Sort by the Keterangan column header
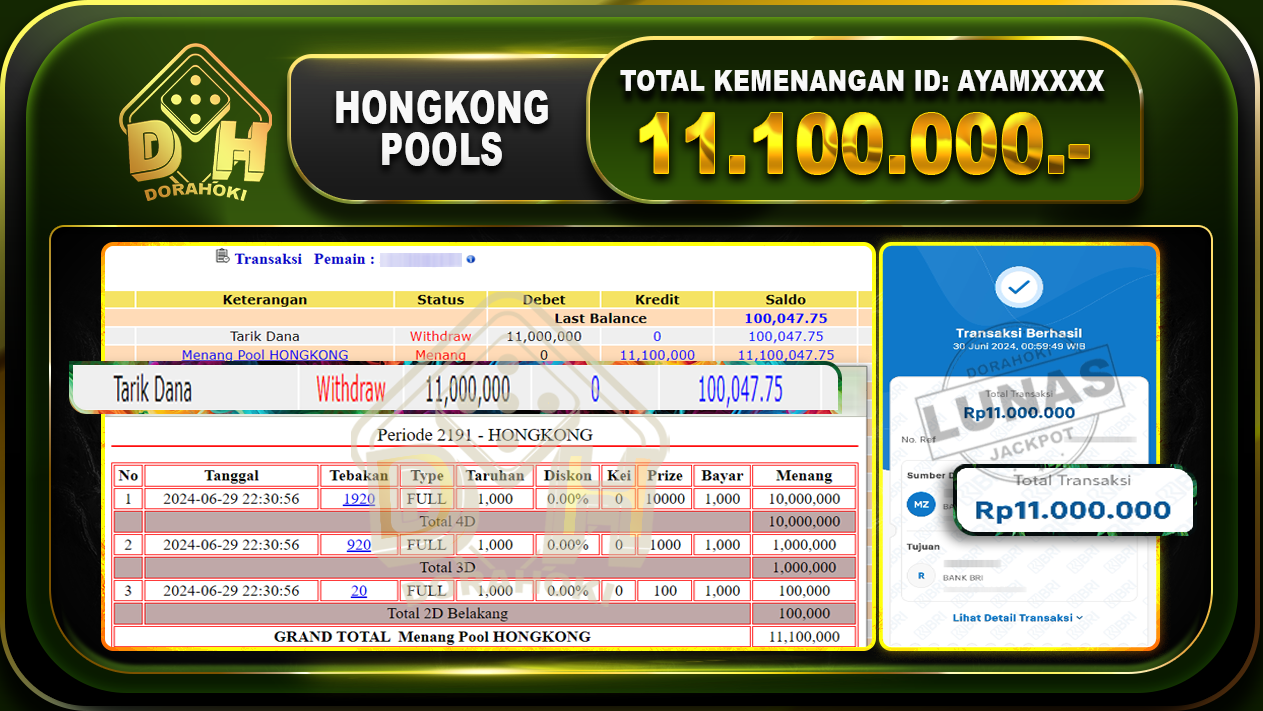Image resolution: width=1263 pixels, height=711 pixels. [x=264, y=299]
